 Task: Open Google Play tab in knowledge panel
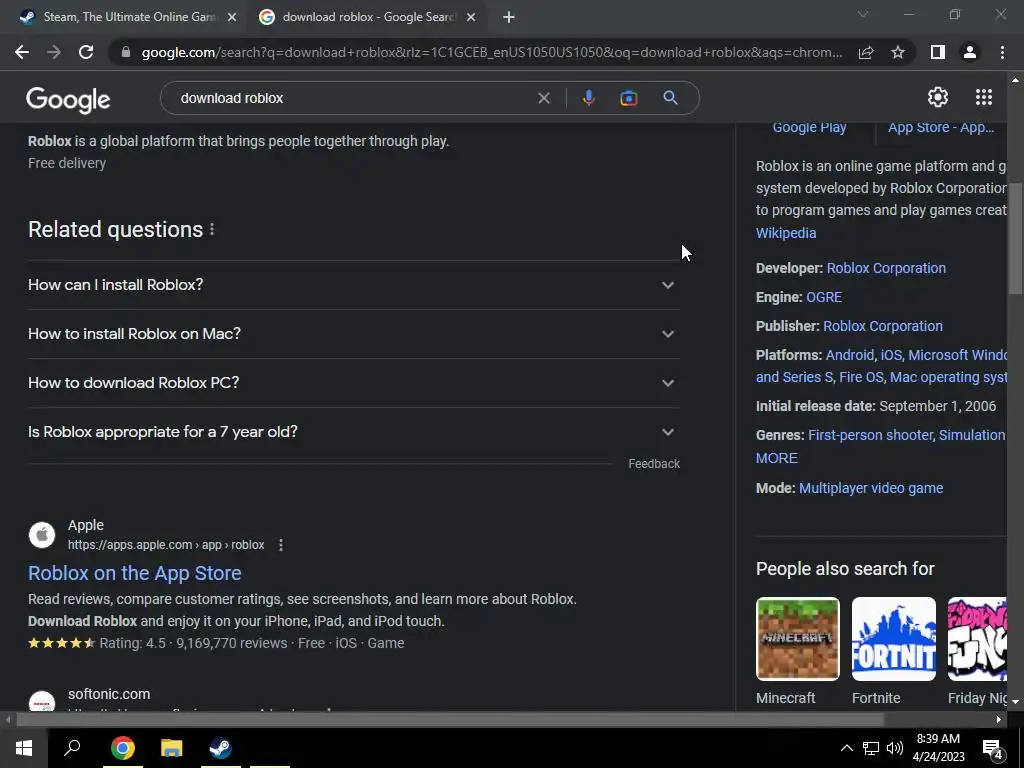(809, 127)
